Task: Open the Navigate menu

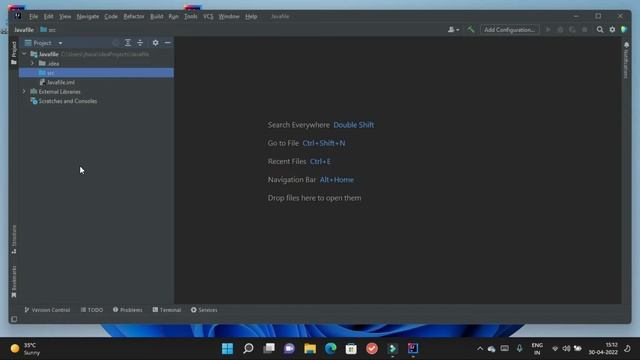Action: [x=88, y=17]
